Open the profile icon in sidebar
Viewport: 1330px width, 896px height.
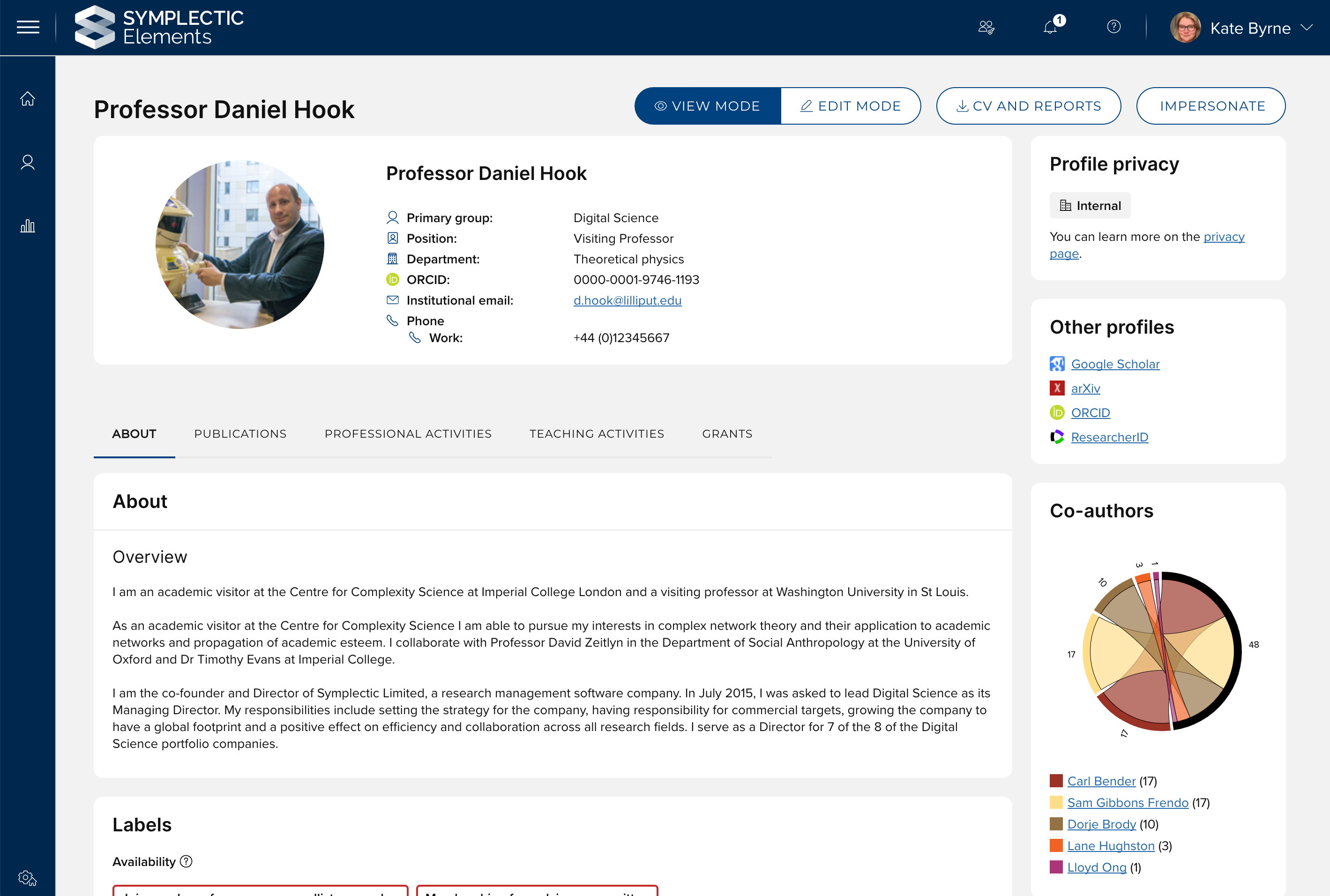pos(28,163)
